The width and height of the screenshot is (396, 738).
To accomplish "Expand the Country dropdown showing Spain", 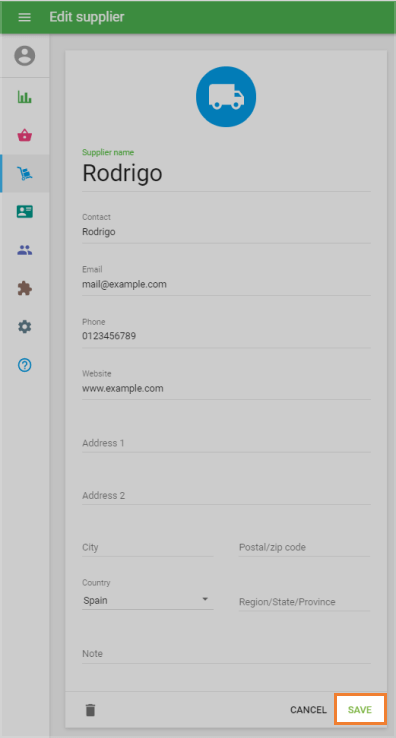I will (x=147, y=600).
